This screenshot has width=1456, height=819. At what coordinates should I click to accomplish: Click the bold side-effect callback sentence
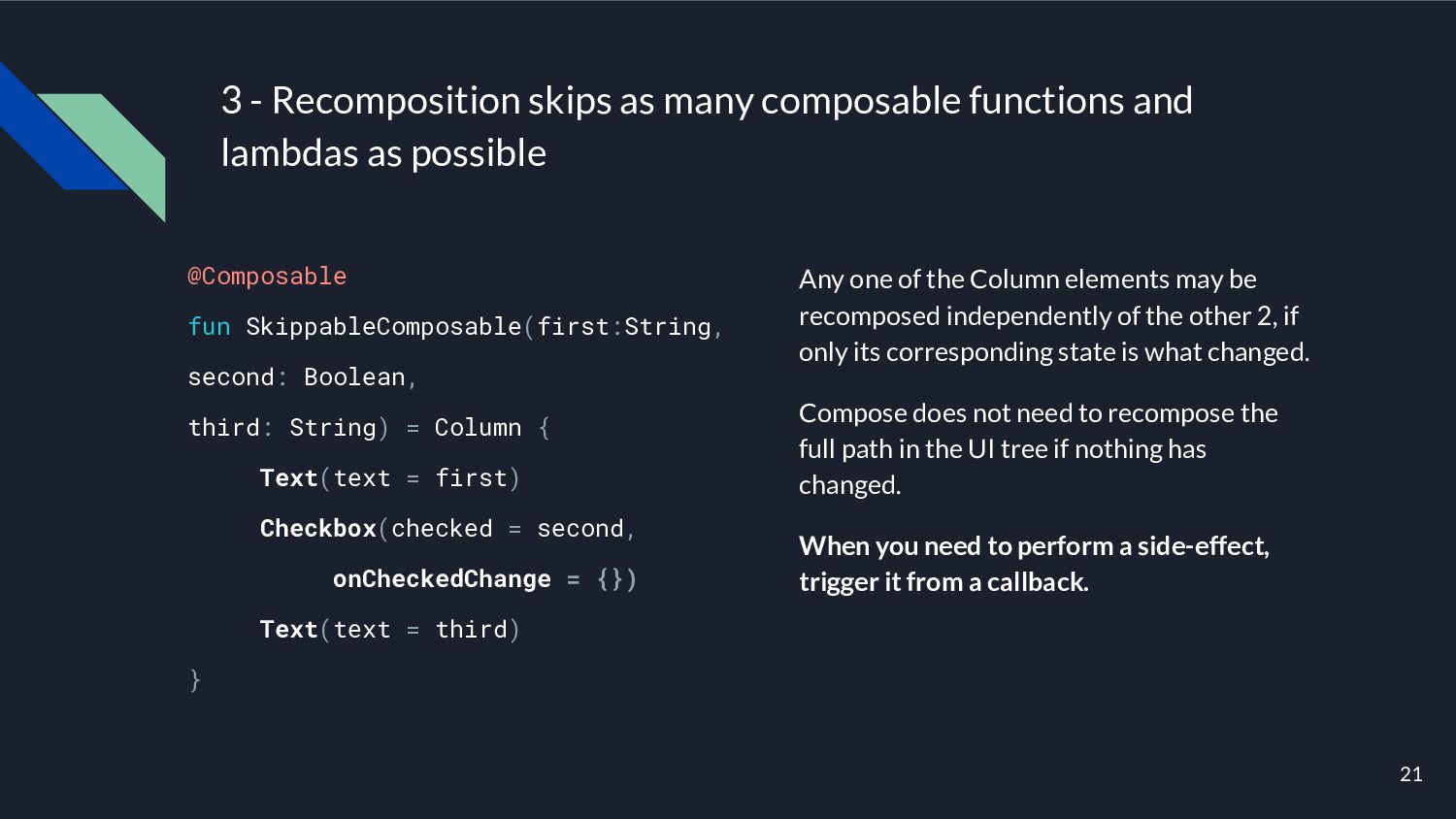(1034, 564)
